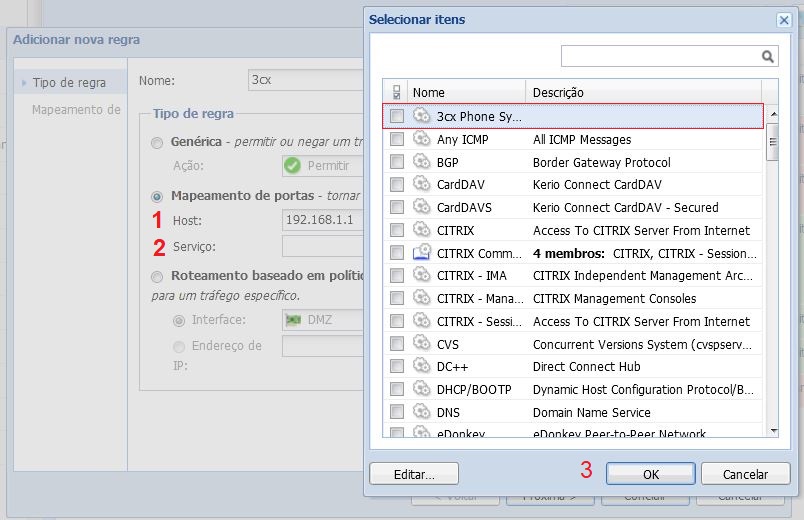The height and width of the screenshot is (520, 804).
Task: Click the CardDAV service icon
Action: coord(421,184)
